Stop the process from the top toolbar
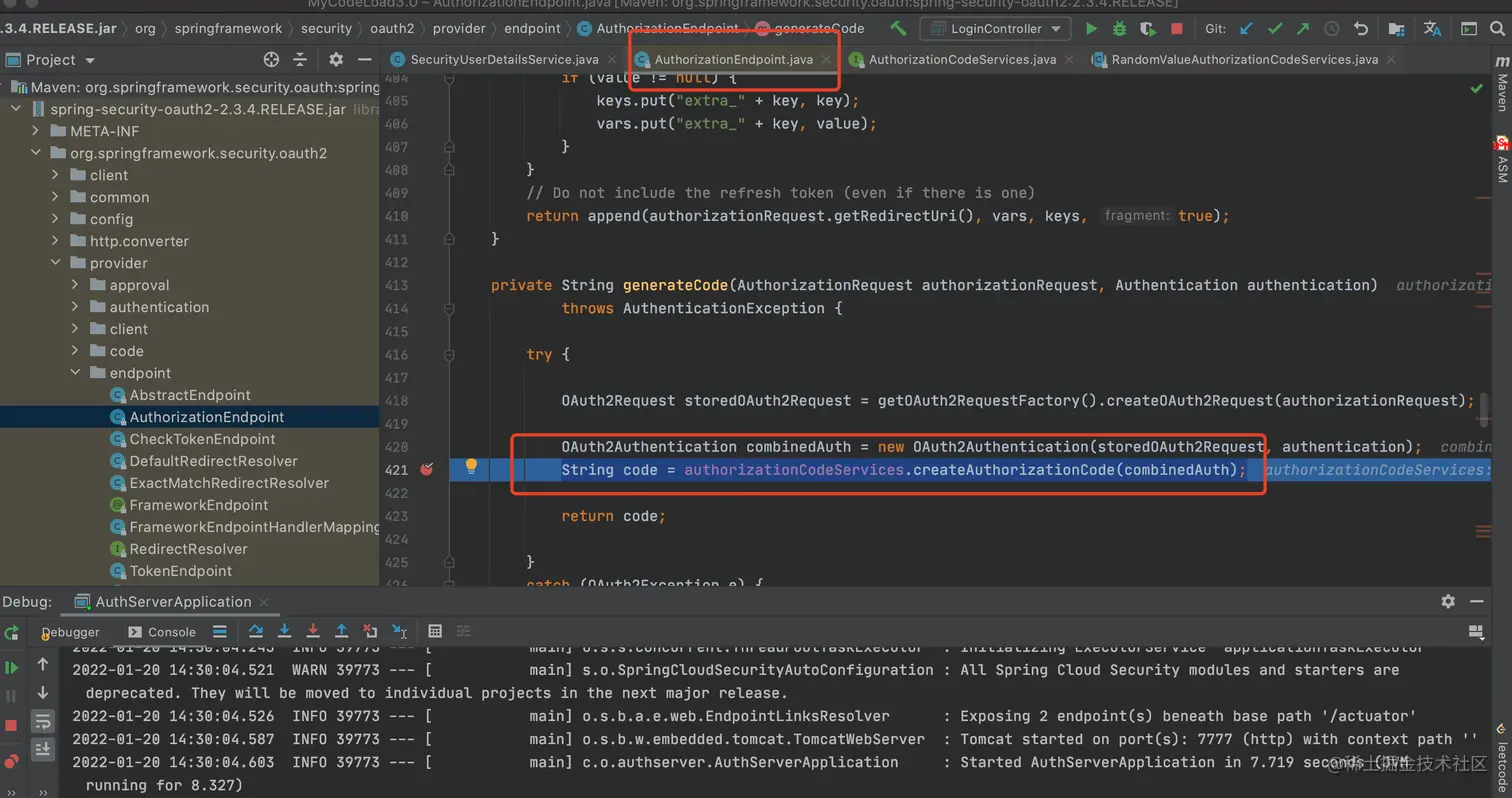Screen dimensions: 1512x798 click(1177, 29)
